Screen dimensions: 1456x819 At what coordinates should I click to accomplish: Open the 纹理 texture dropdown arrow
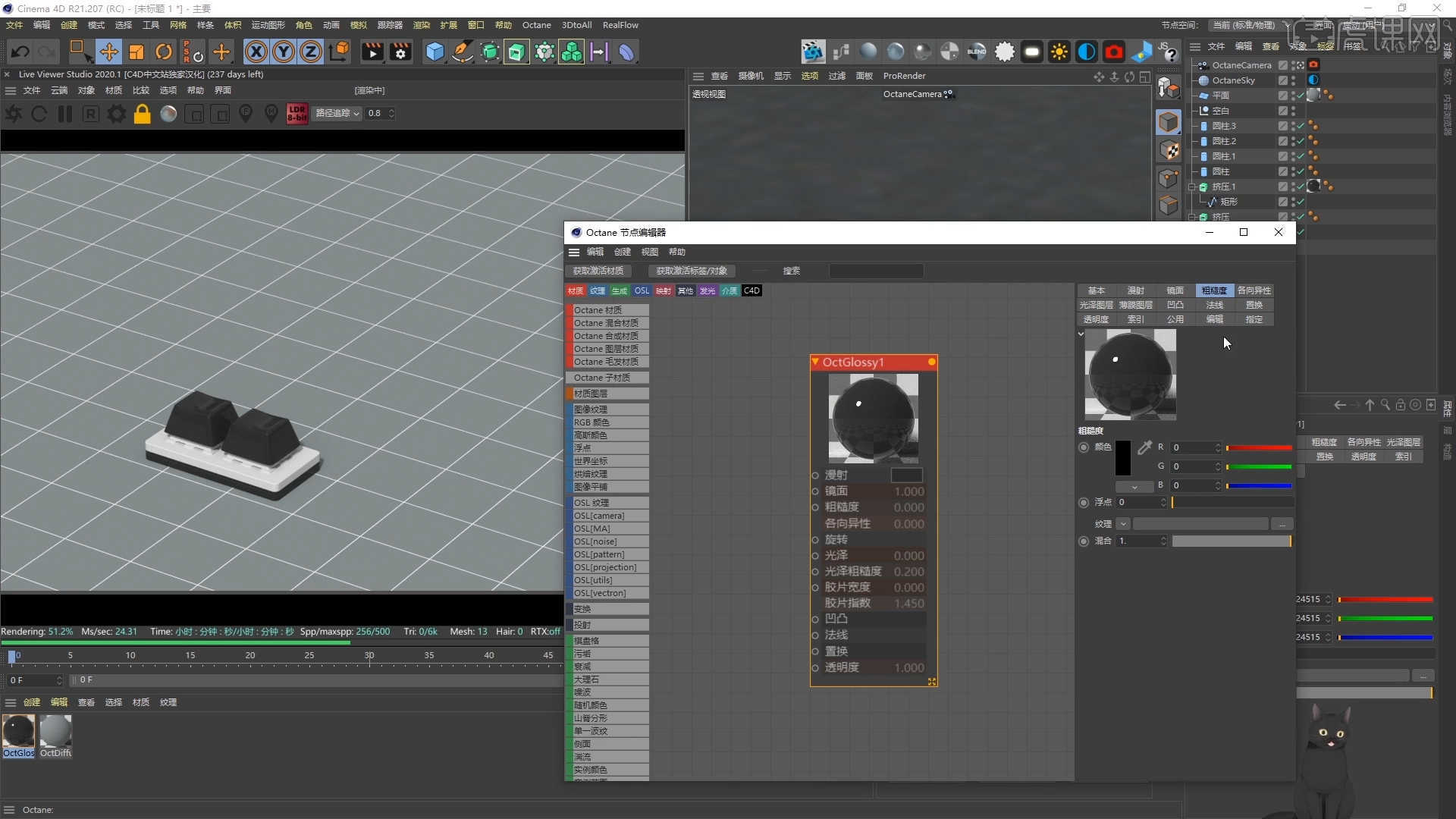coord(1123,524)
